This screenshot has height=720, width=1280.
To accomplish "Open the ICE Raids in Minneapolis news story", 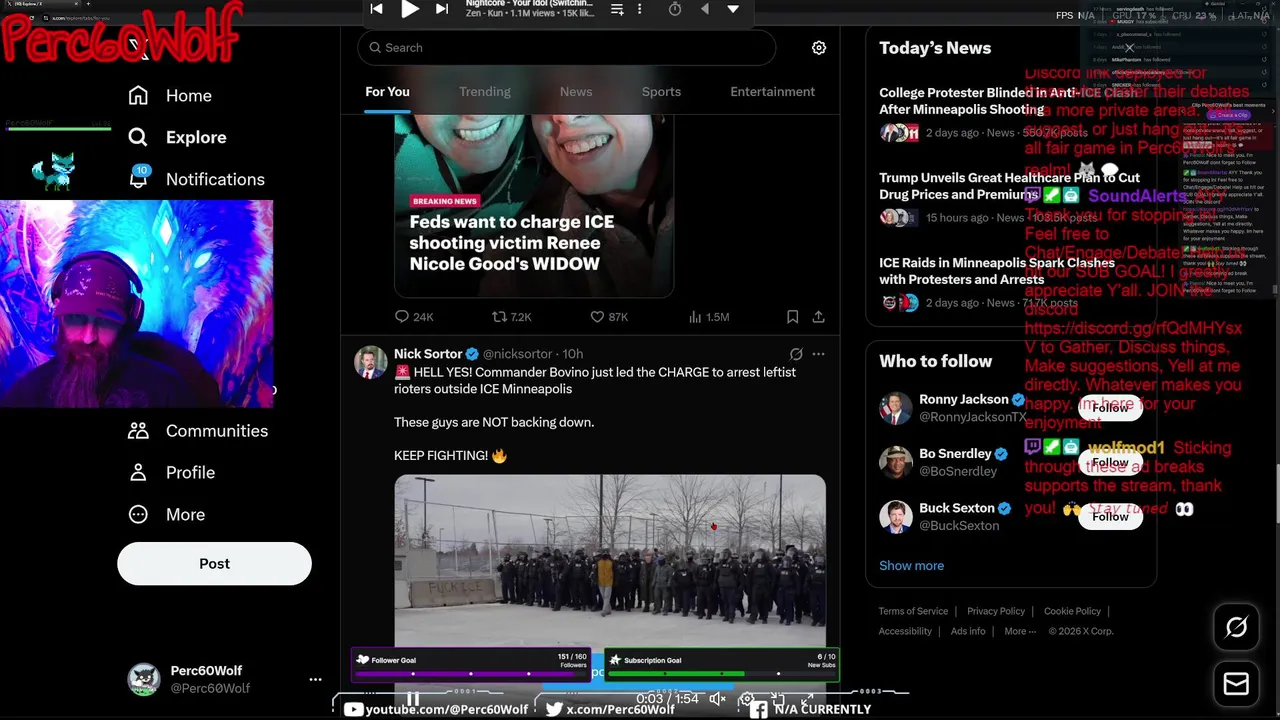I will (x=997, y=271).
